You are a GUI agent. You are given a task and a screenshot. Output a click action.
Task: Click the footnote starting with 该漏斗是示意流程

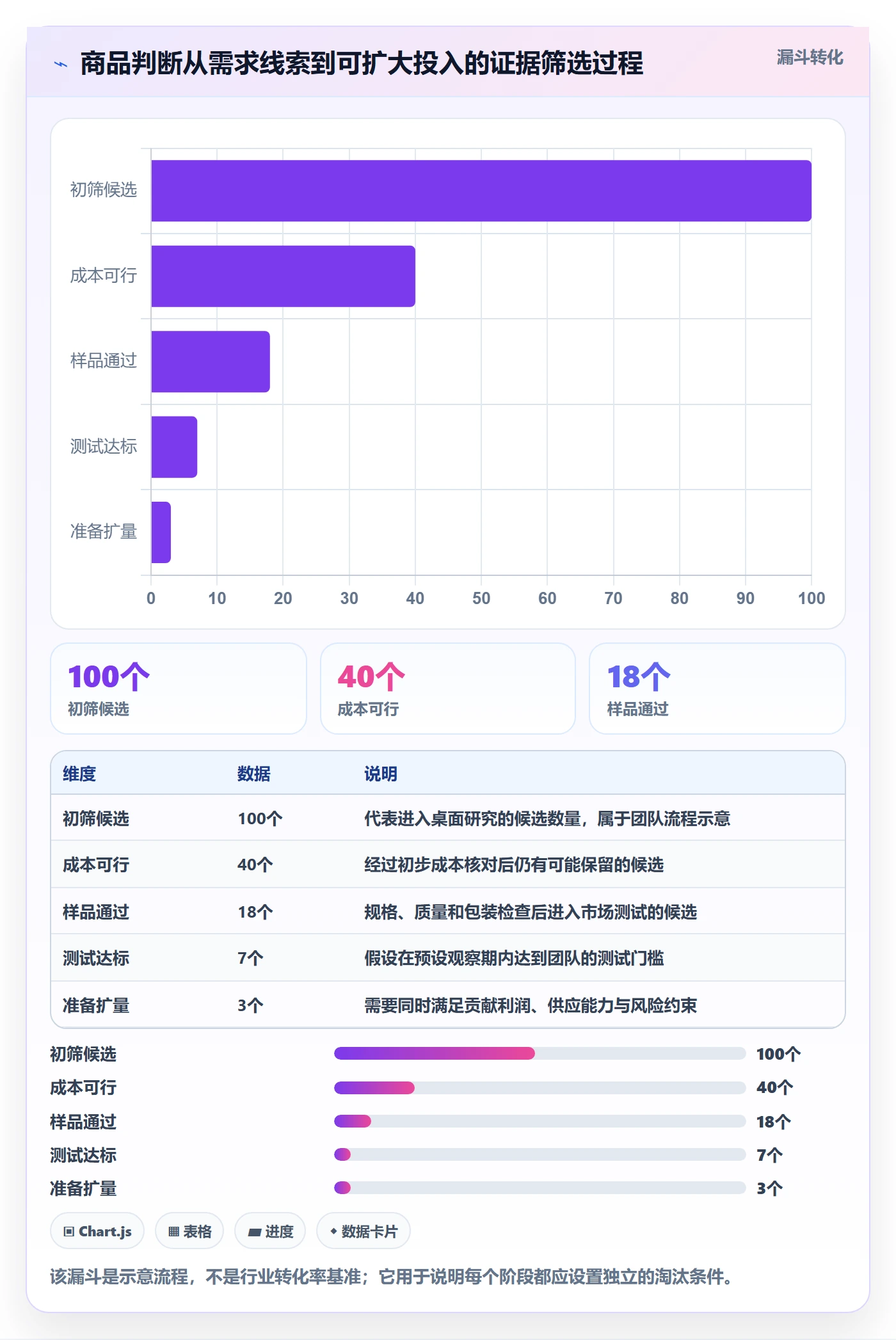[x=392, y=1277]
